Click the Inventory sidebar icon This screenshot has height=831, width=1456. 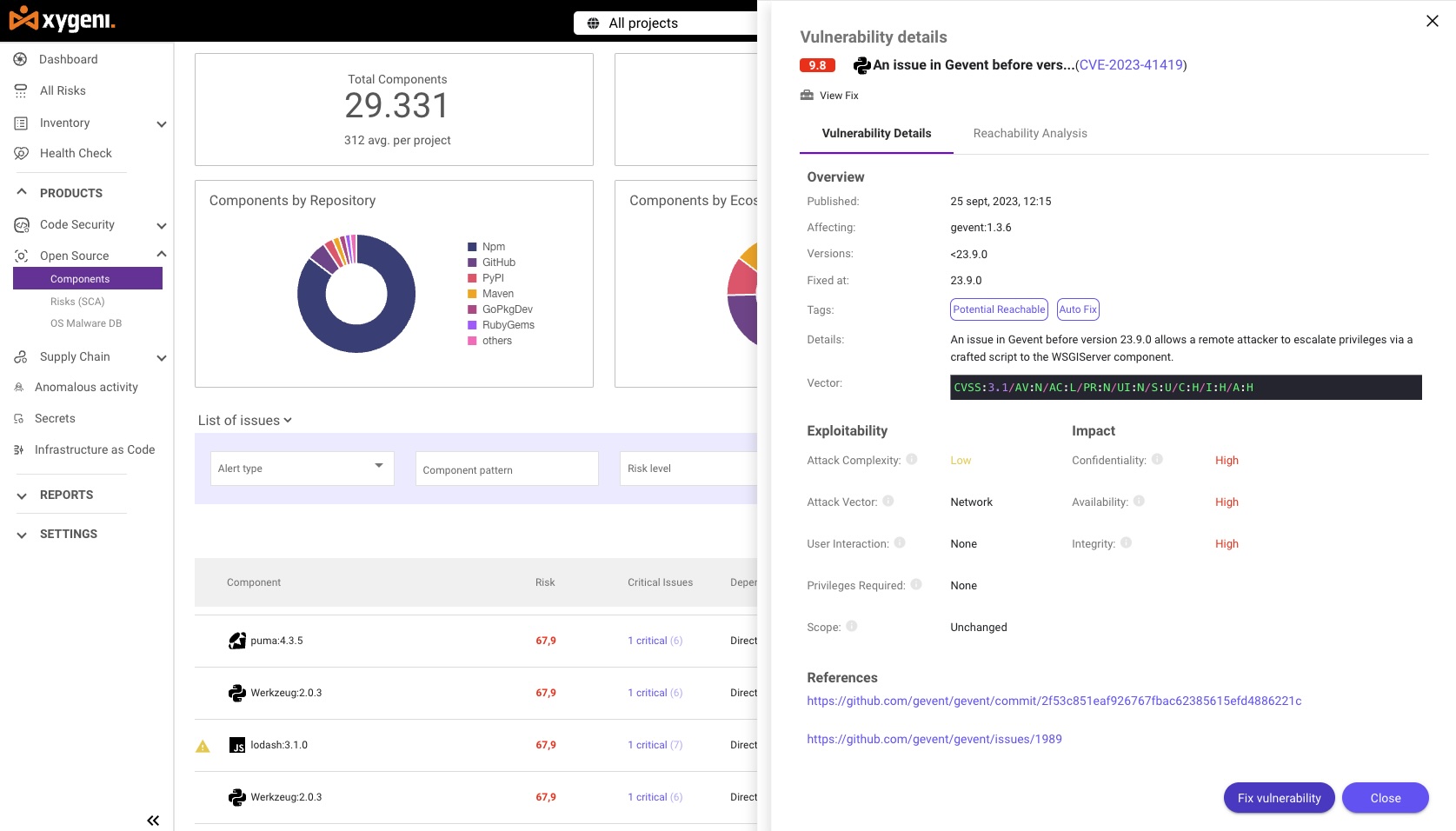click(x=21, y=123)
